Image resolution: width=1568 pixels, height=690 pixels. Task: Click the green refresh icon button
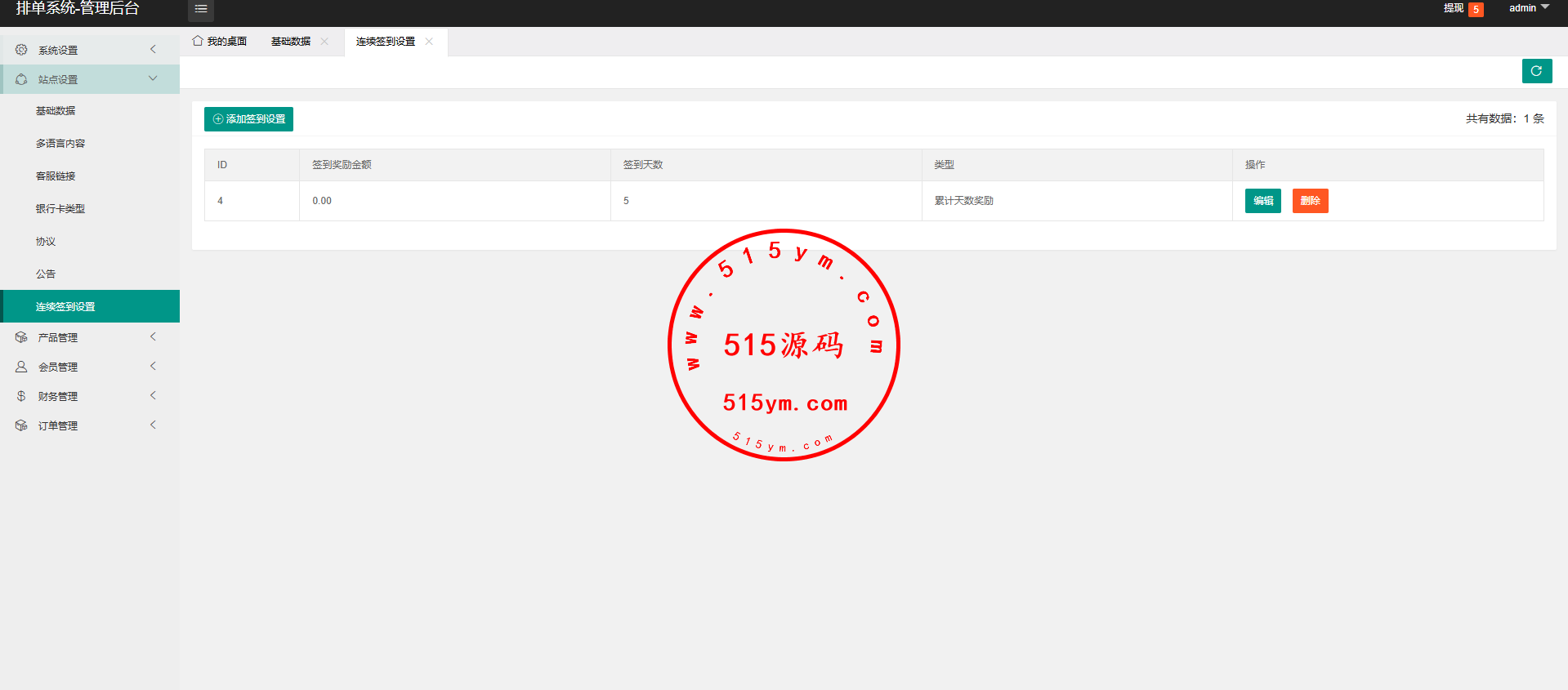(1536, 71)
